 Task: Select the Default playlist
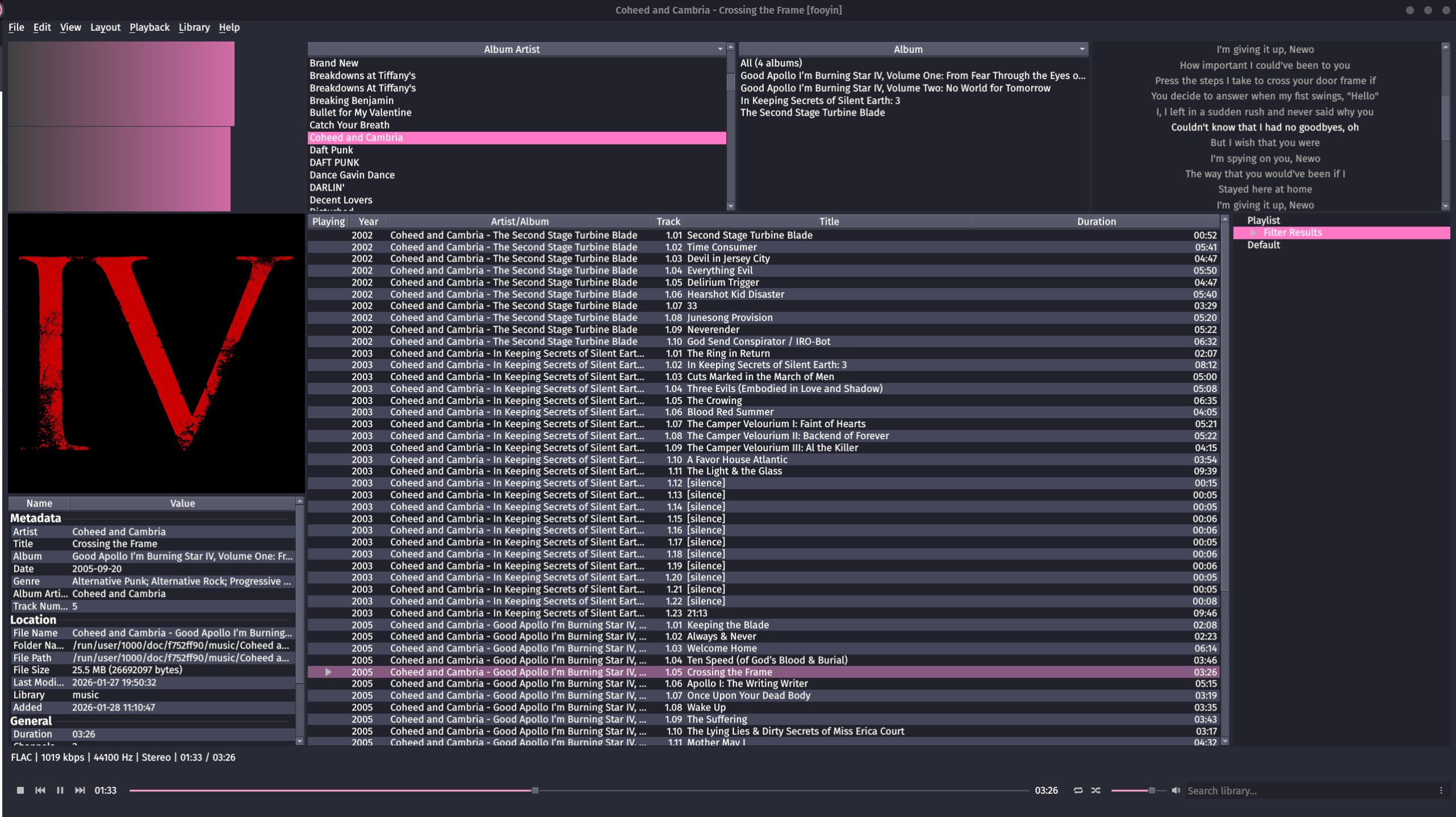tap(1263, 245)
